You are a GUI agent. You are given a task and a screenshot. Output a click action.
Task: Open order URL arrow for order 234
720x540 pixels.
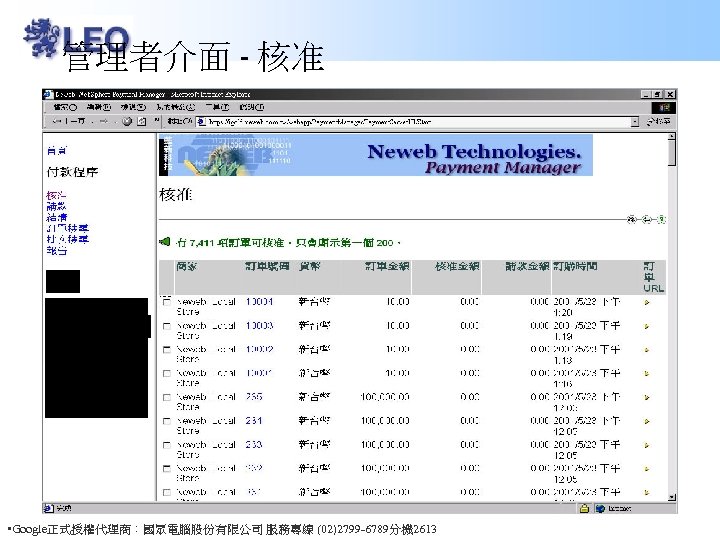click(x=647, y=421)
